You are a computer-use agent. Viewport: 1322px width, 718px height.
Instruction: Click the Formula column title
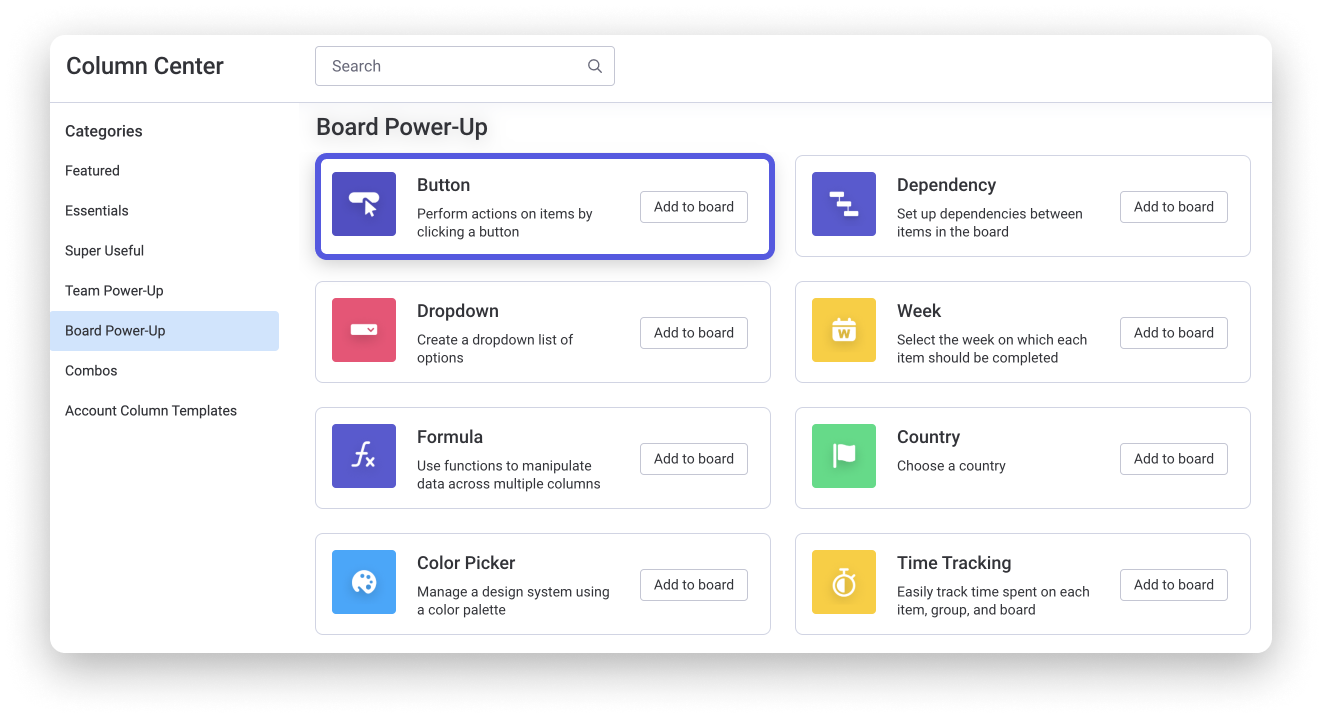[450, 437]
